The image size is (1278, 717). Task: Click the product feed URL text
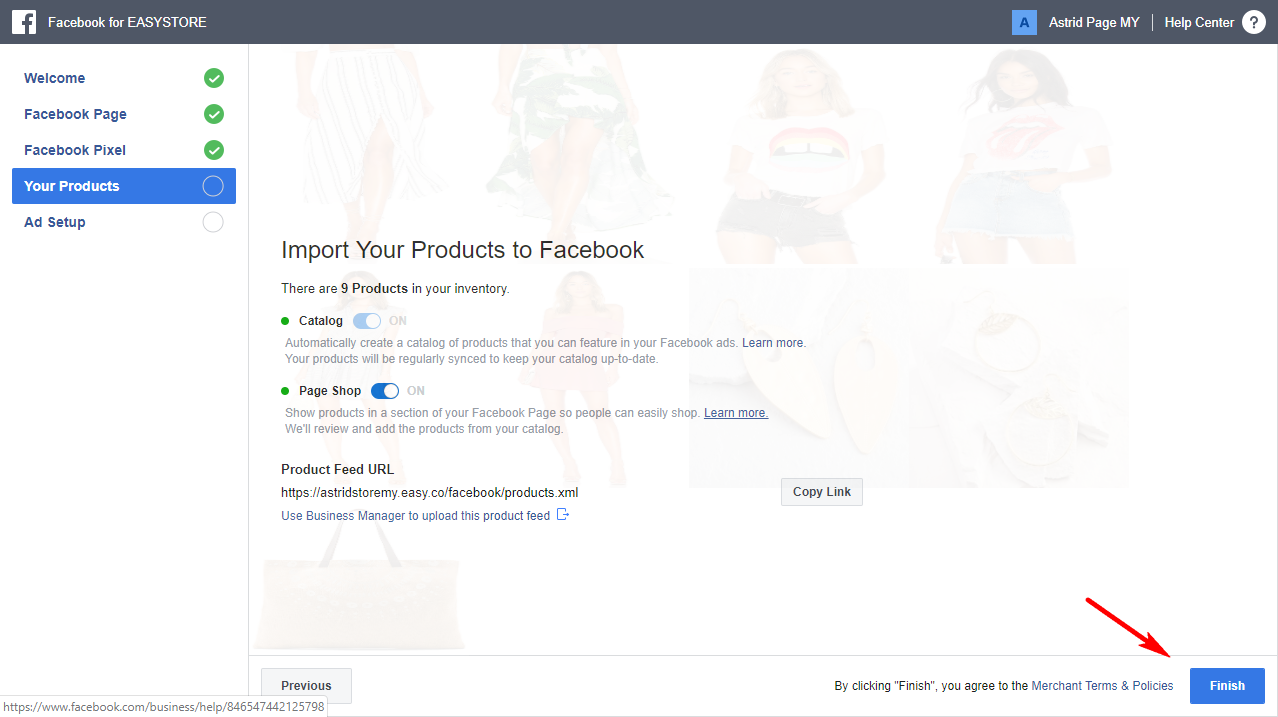[430, 493]
